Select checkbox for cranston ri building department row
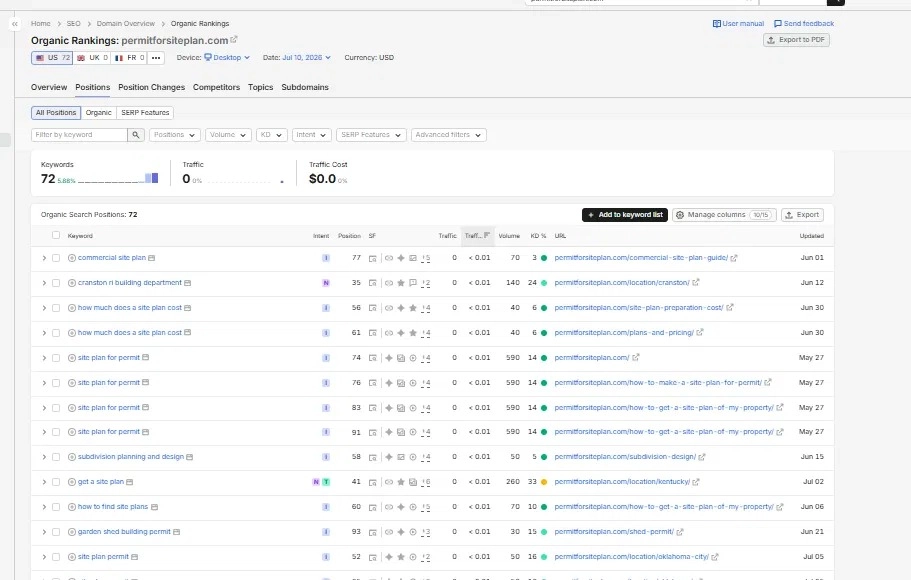 pos(56,283)
